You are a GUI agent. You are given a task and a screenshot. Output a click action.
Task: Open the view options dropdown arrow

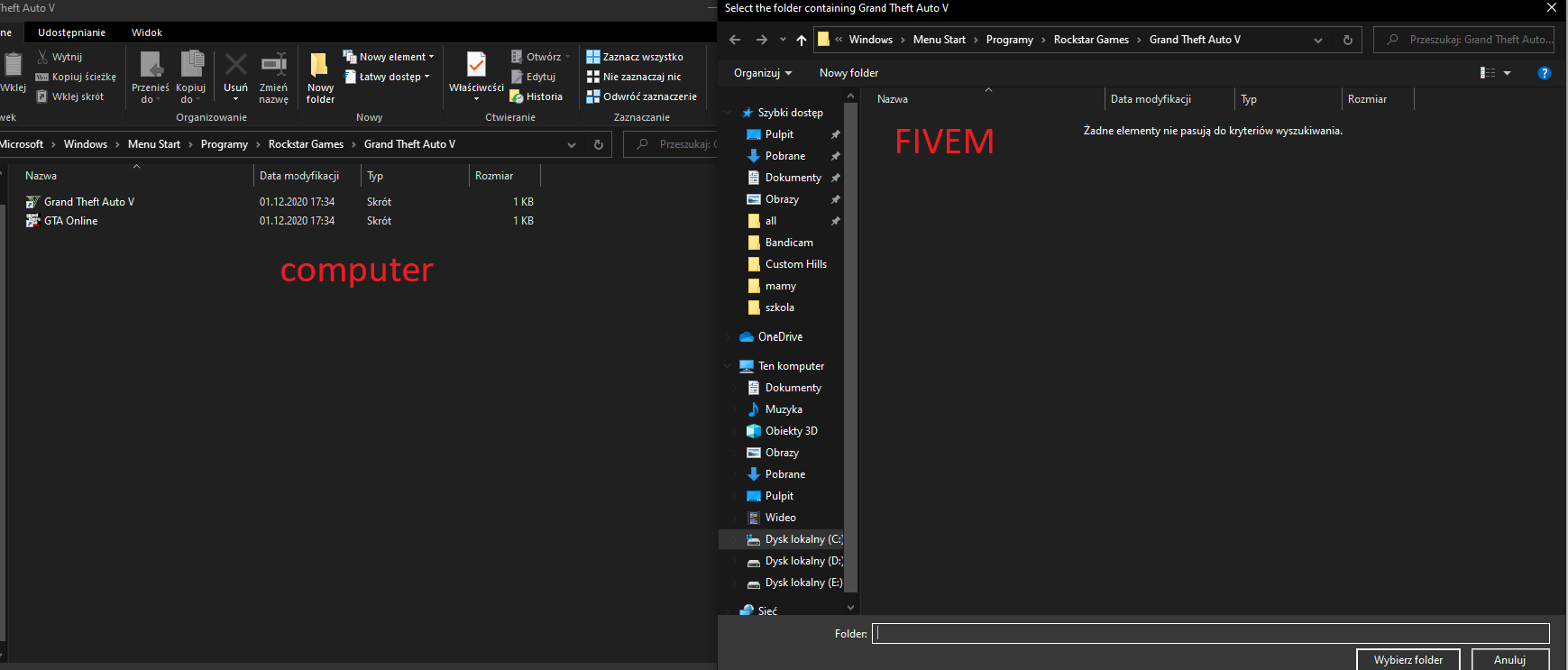pos(1507,73)
